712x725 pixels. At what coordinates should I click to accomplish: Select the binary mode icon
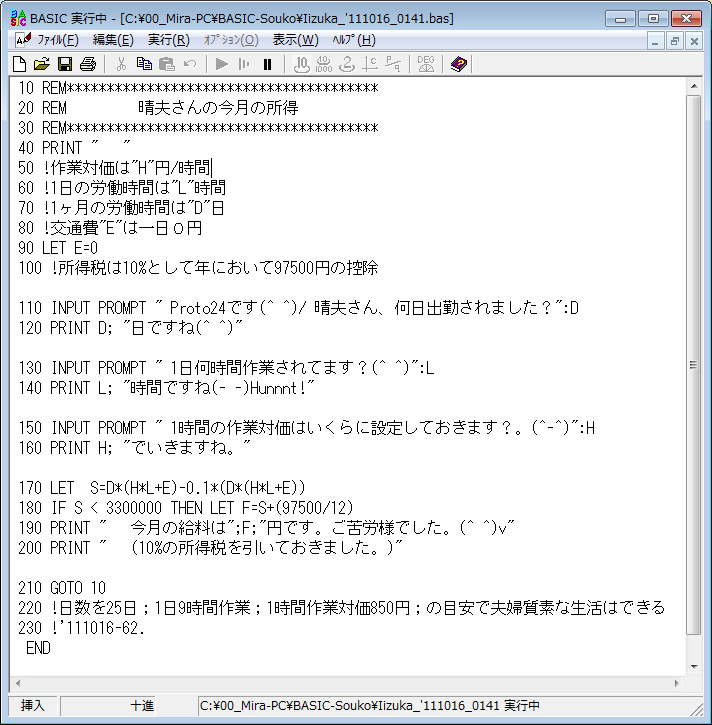coord(347,64)
